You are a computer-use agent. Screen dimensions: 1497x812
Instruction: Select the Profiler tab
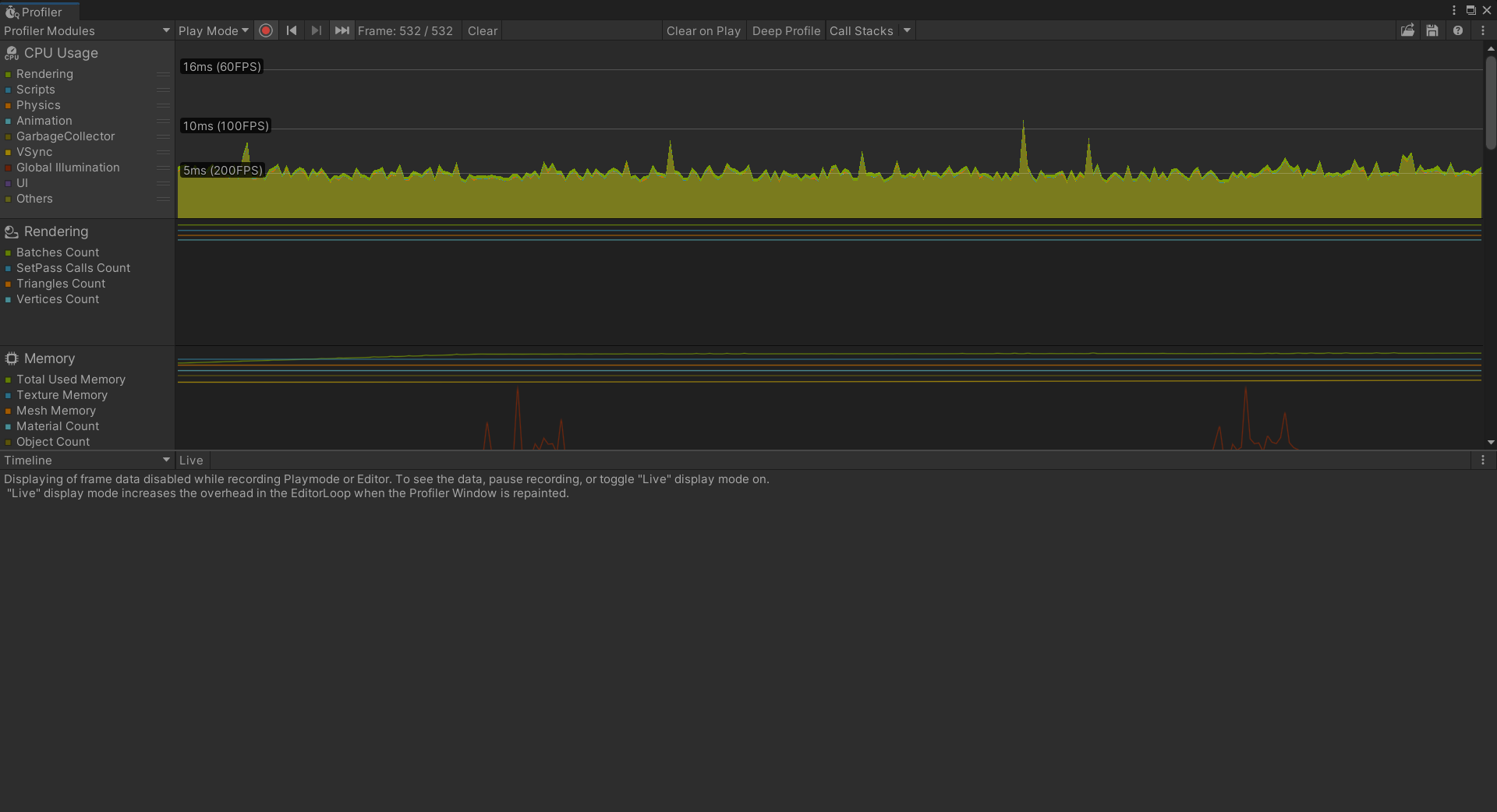pos(39,12)
